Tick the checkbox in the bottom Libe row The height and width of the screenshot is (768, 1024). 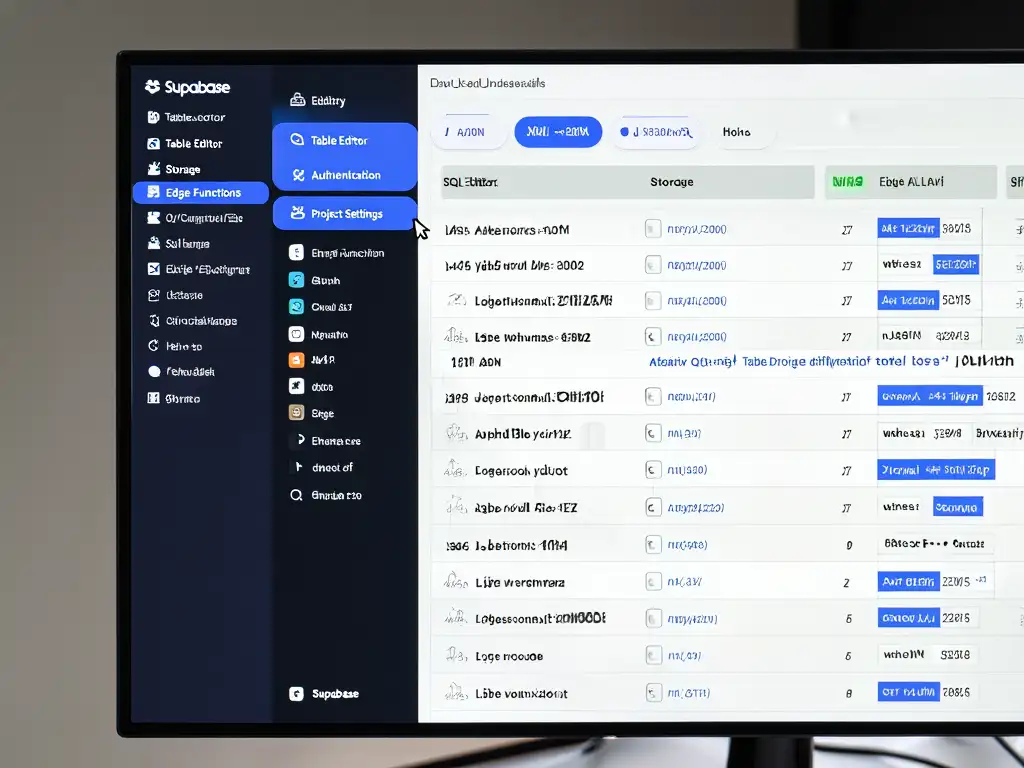tap(653, 692)
